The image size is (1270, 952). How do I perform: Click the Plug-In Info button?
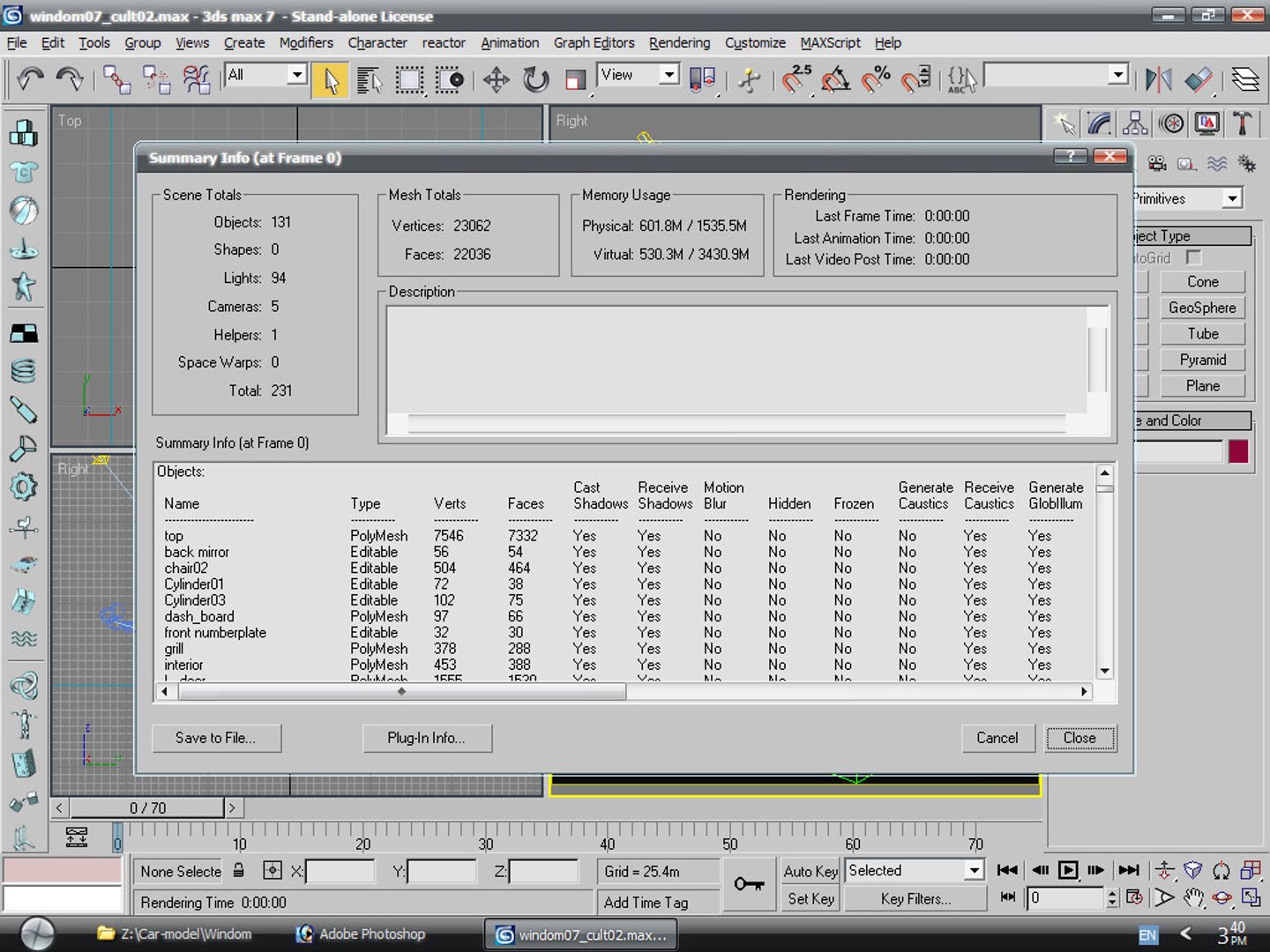[x=427, y=738]
